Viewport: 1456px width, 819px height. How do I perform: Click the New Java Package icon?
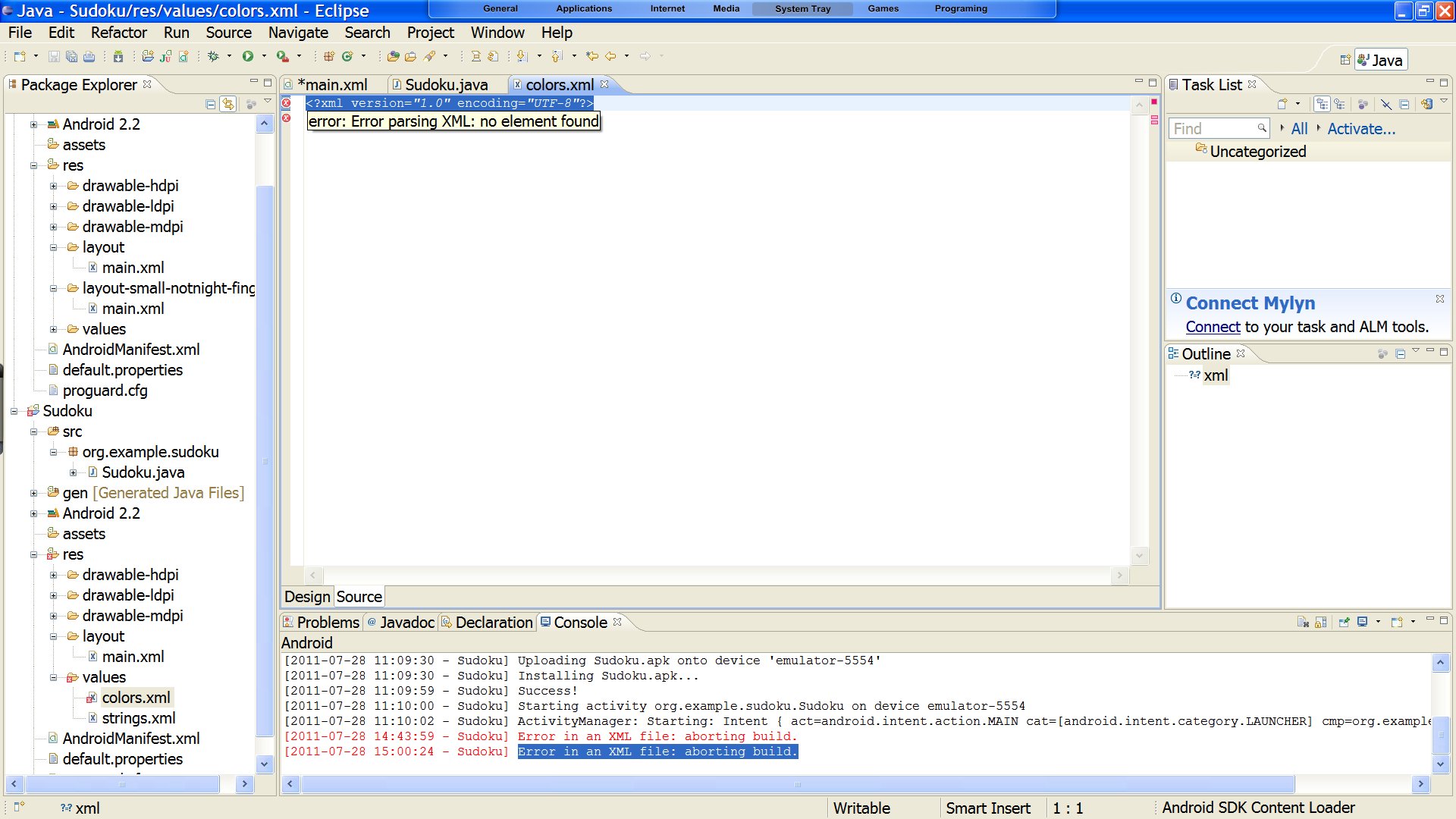[329, 56]
